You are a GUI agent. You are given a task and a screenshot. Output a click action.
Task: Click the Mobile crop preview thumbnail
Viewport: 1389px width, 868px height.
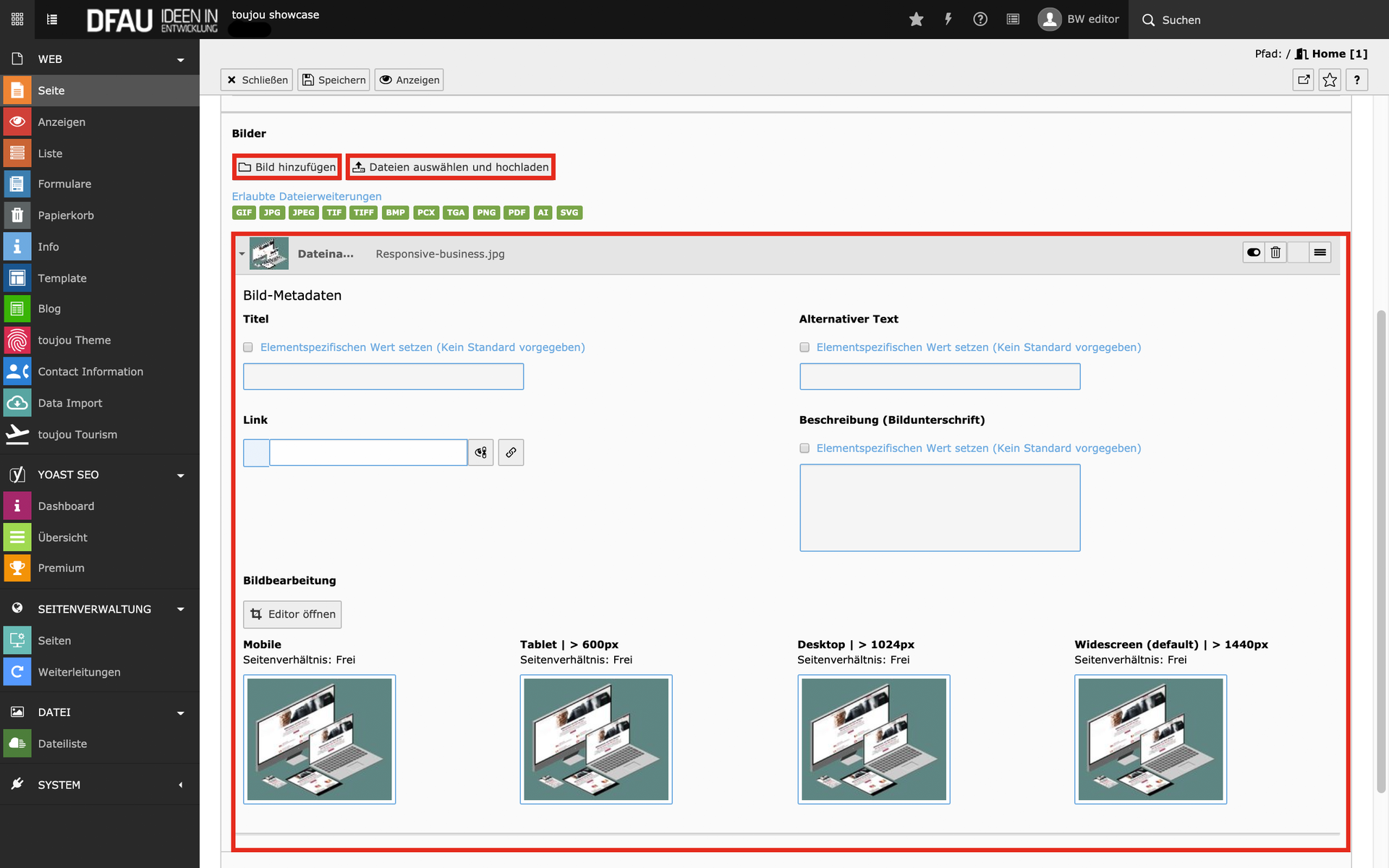pyautogui.click(x=319, y=739)
